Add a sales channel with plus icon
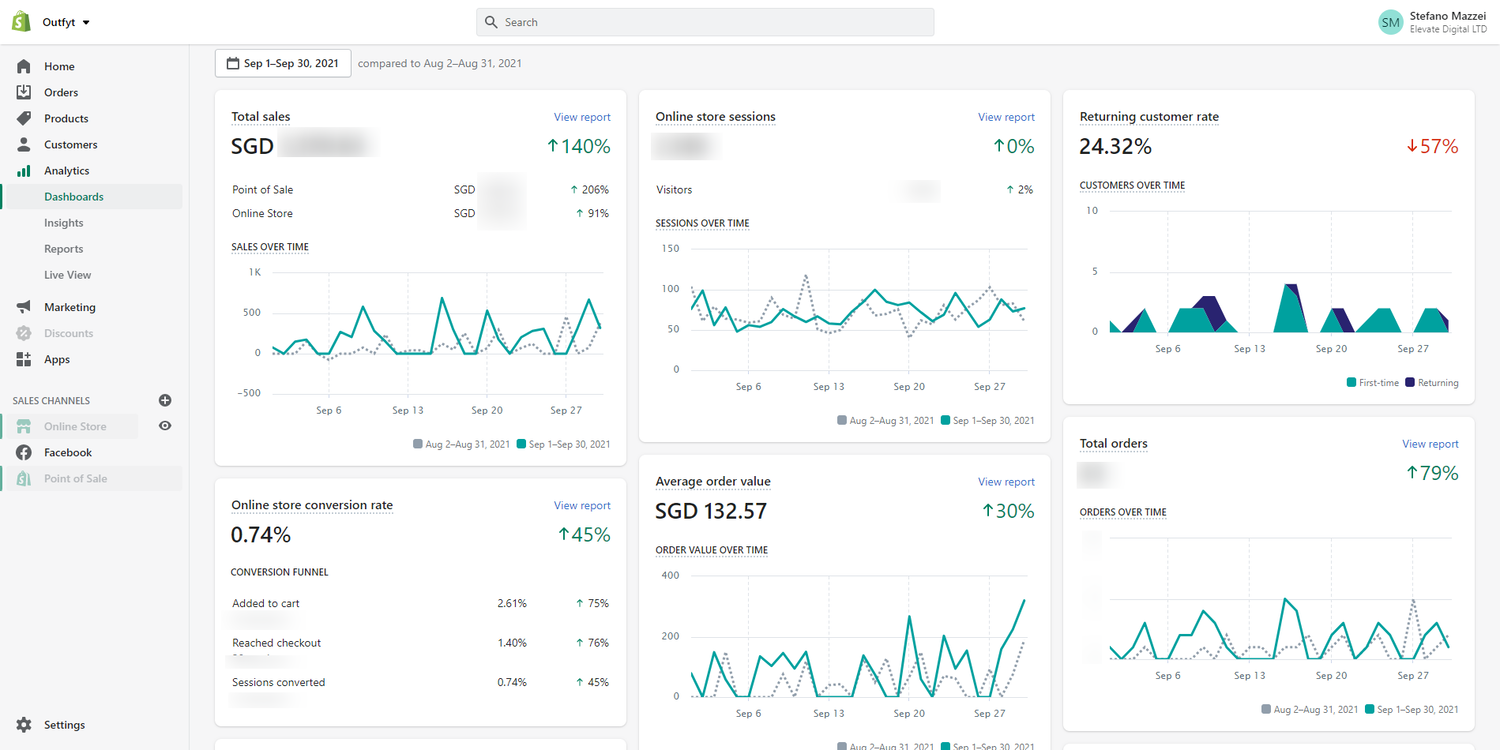1500x750 pixels. [x=165, y=400]
